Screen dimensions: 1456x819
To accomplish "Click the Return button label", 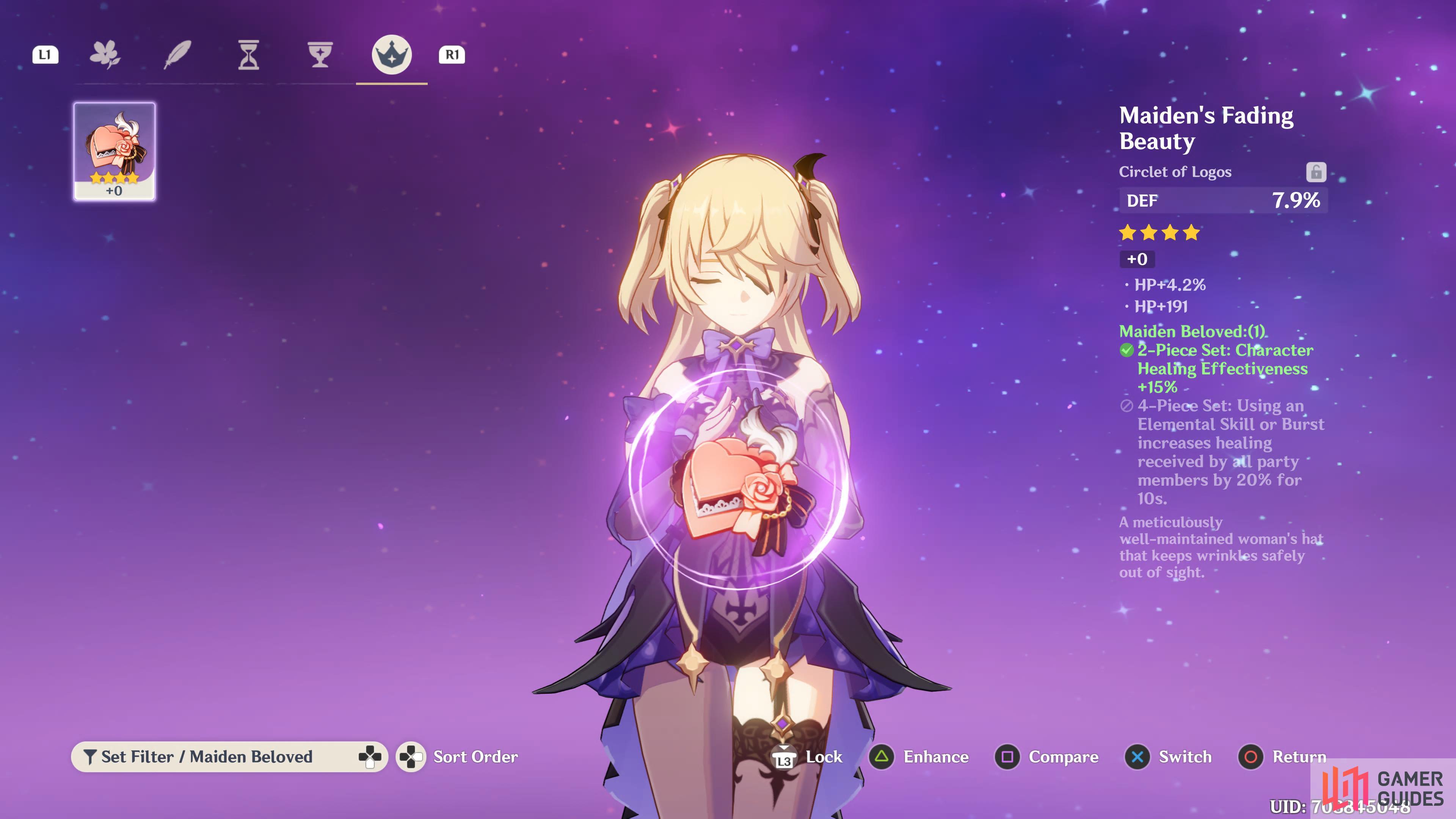I will (1299, 757).
